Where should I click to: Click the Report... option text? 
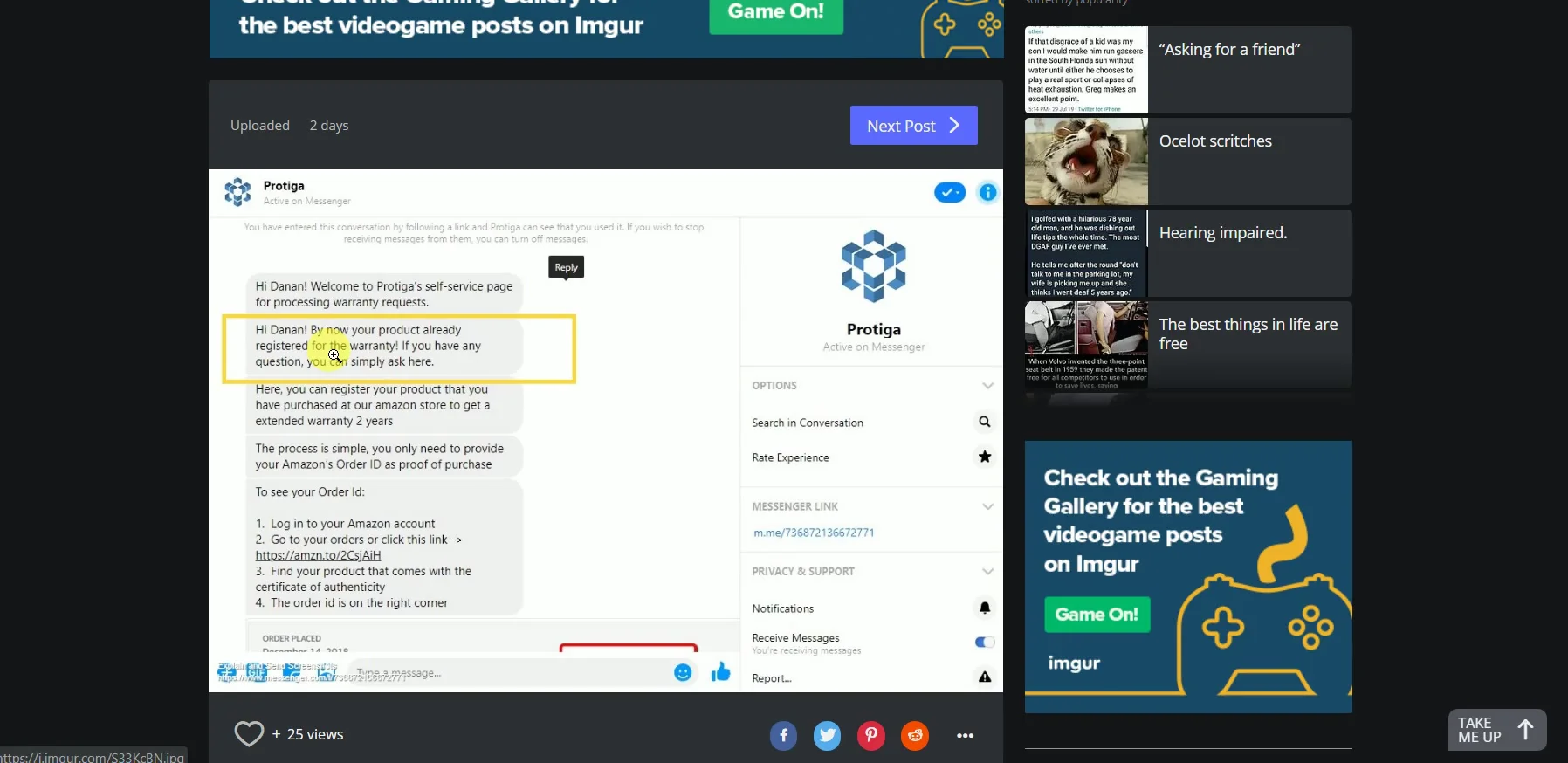click(x=772, y=678)
